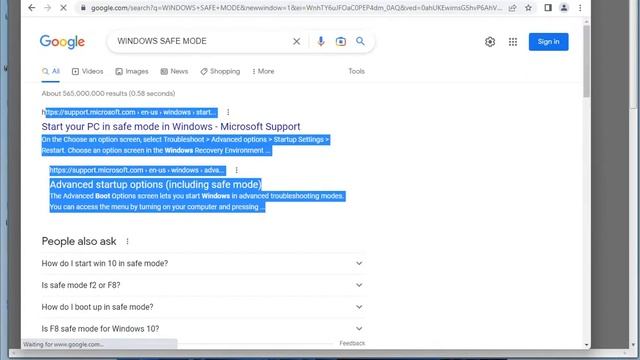The height and width of the screenshot is (360, 640).
Task: Open the Chrome profile avatar
Action: [x=564, y=8]
